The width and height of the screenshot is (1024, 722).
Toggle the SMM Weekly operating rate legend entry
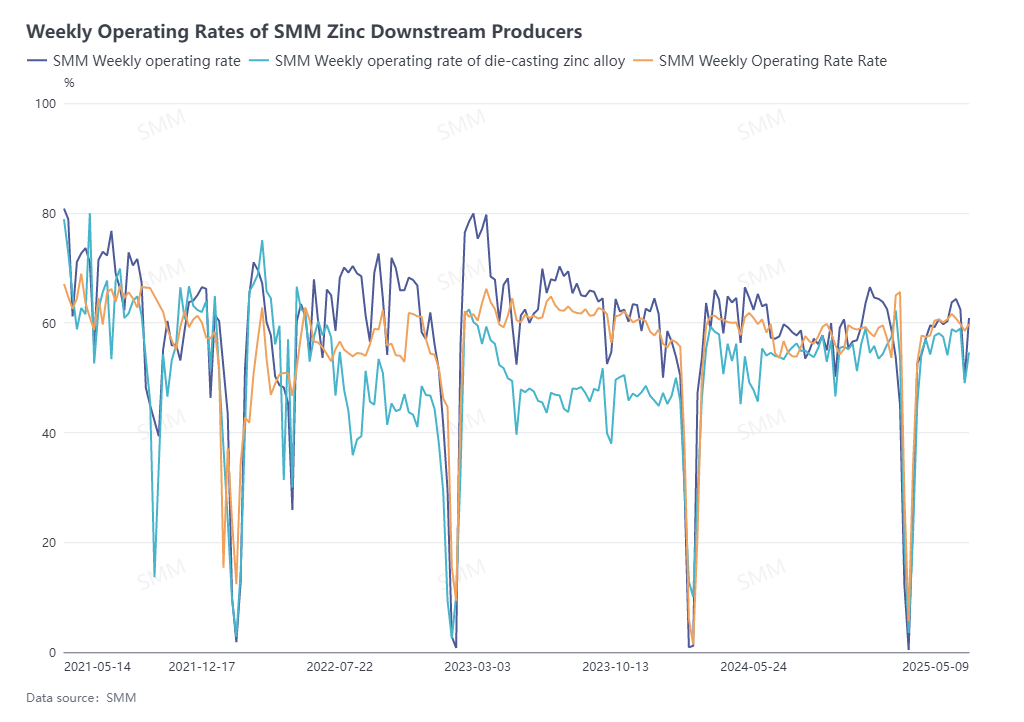point(134,61)
